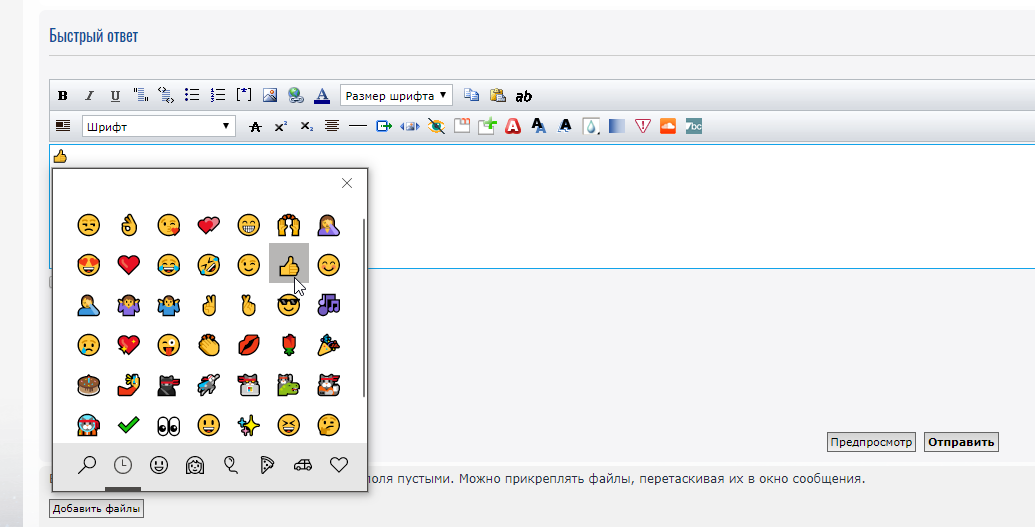Click the paste clipboard icon
Image resolution: width=1035 pixels, height=527 pixels.
[498, 95]
